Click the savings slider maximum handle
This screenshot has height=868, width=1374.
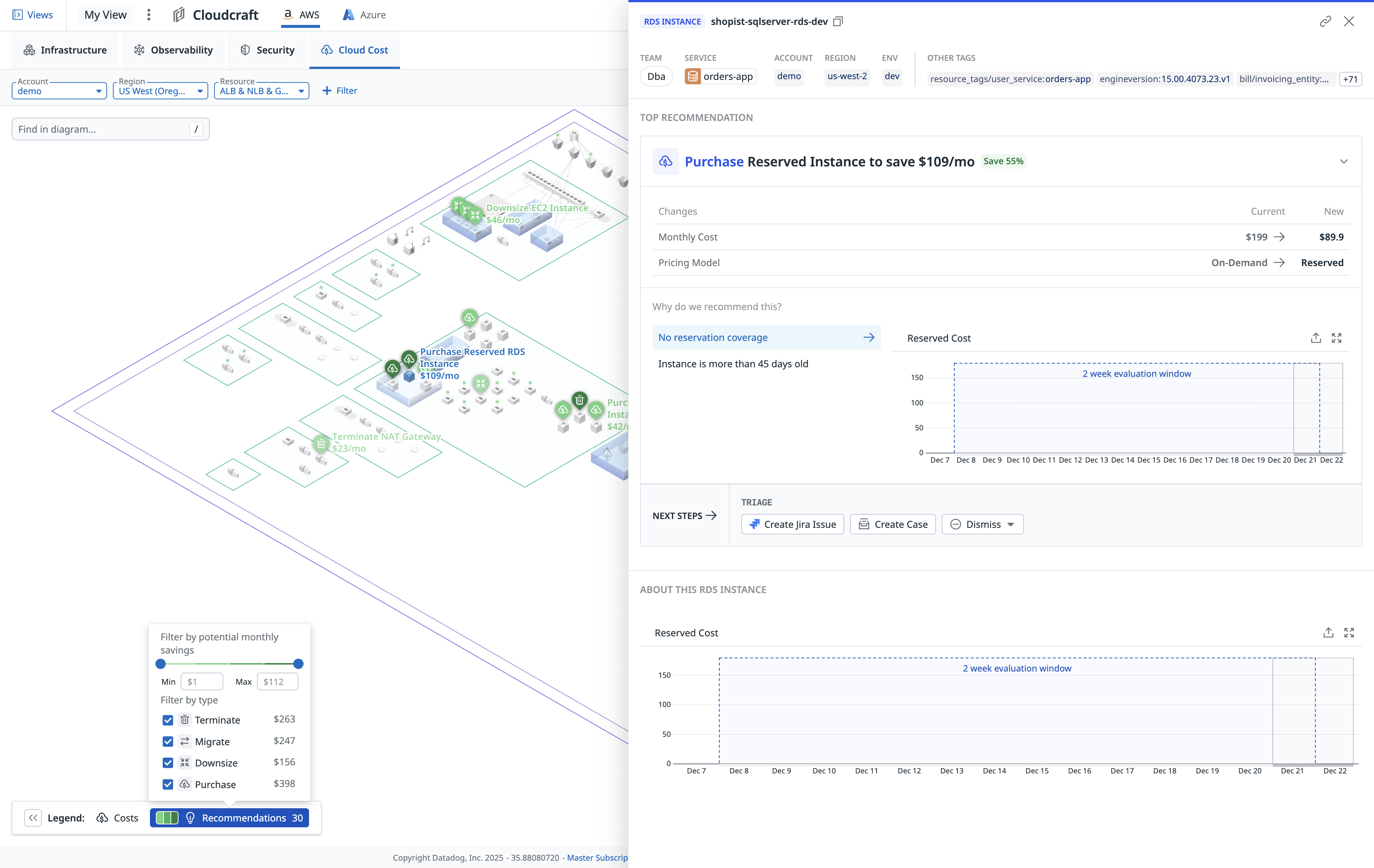298,664
